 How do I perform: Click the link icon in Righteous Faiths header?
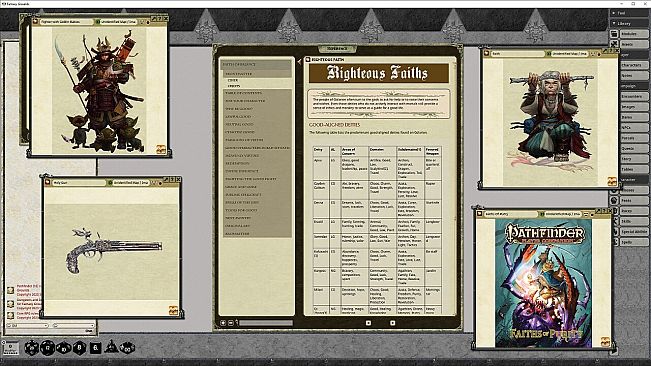tap(308, 60)
